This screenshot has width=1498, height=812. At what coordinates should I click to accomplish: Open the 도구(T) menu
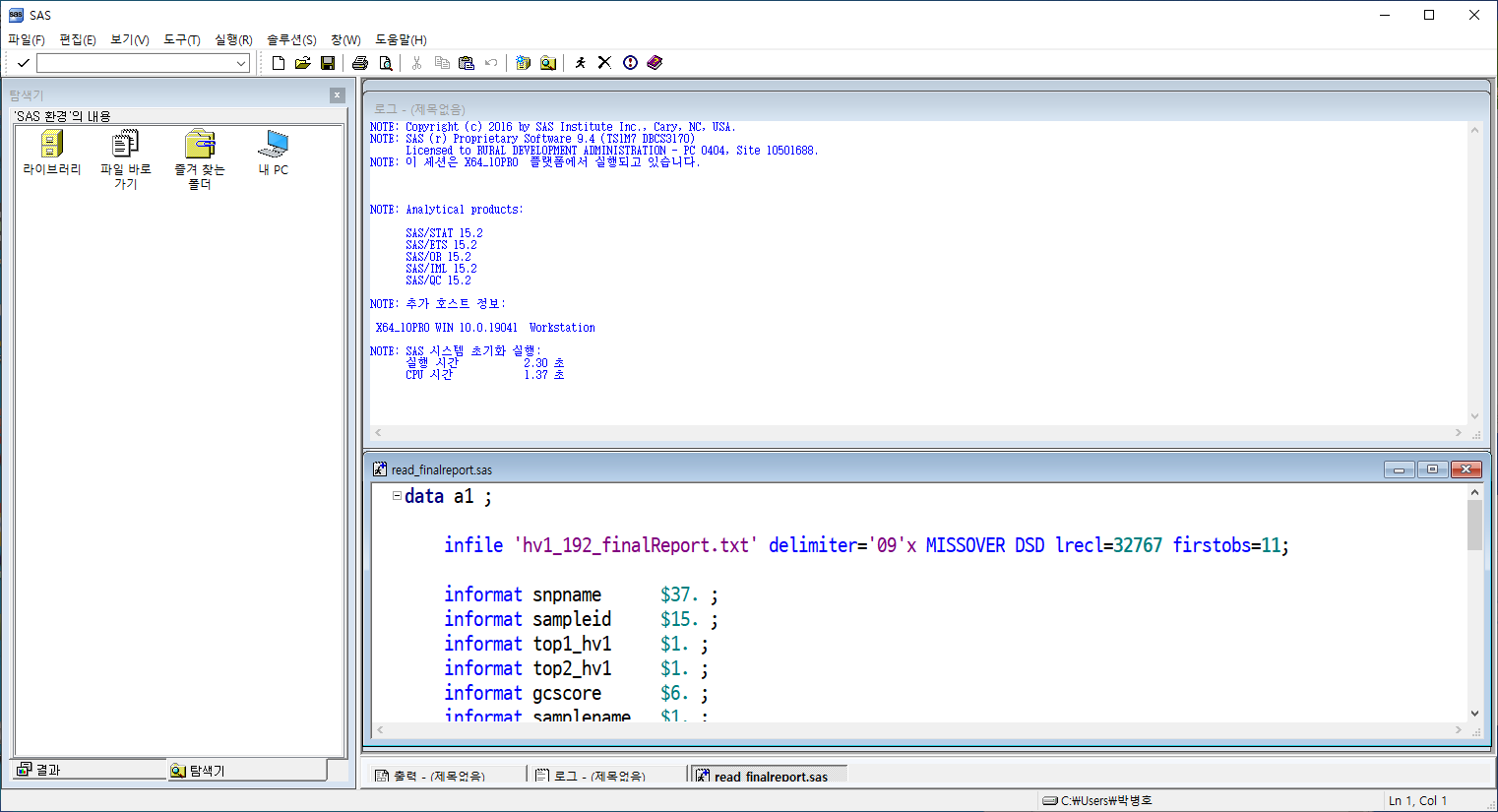[182, 39]
